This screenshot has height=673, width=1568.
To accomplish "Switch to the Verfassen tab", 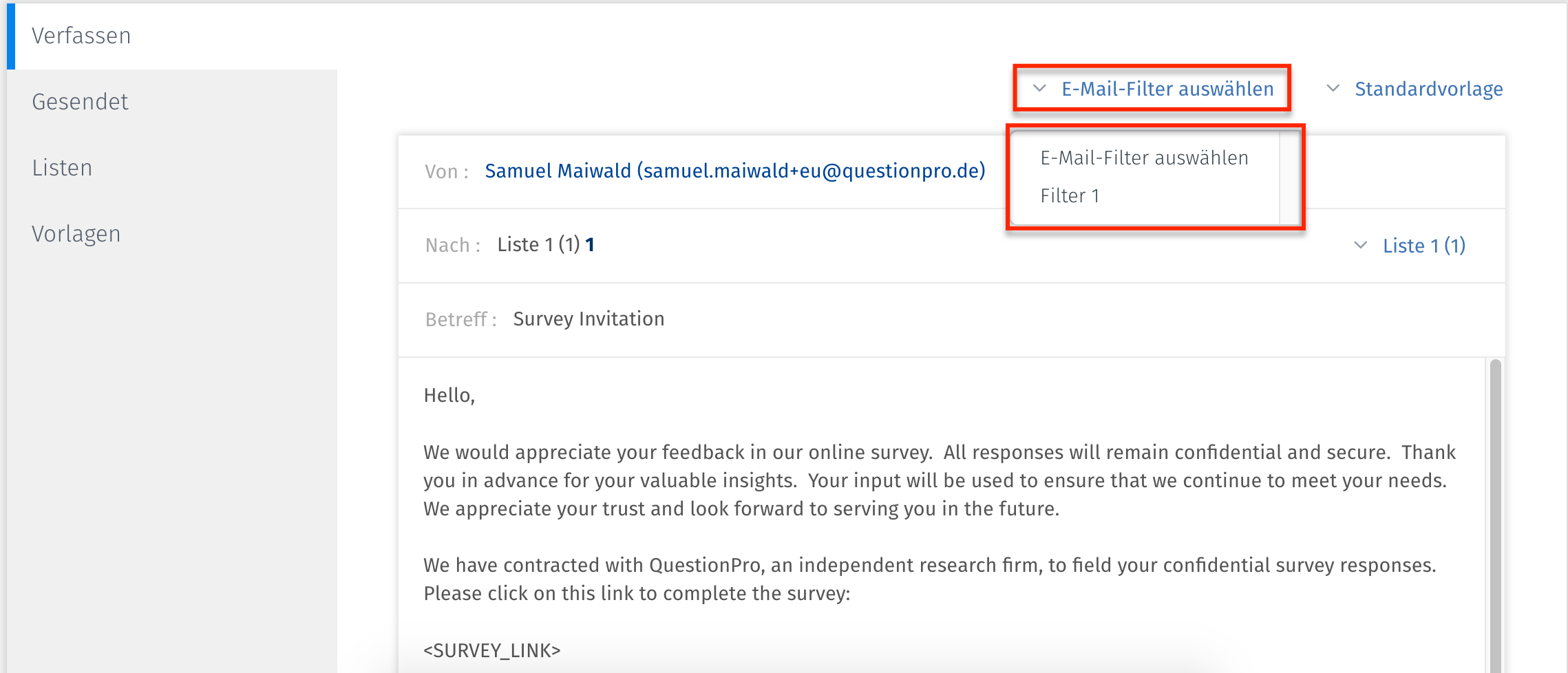I will tap(81, 34).
